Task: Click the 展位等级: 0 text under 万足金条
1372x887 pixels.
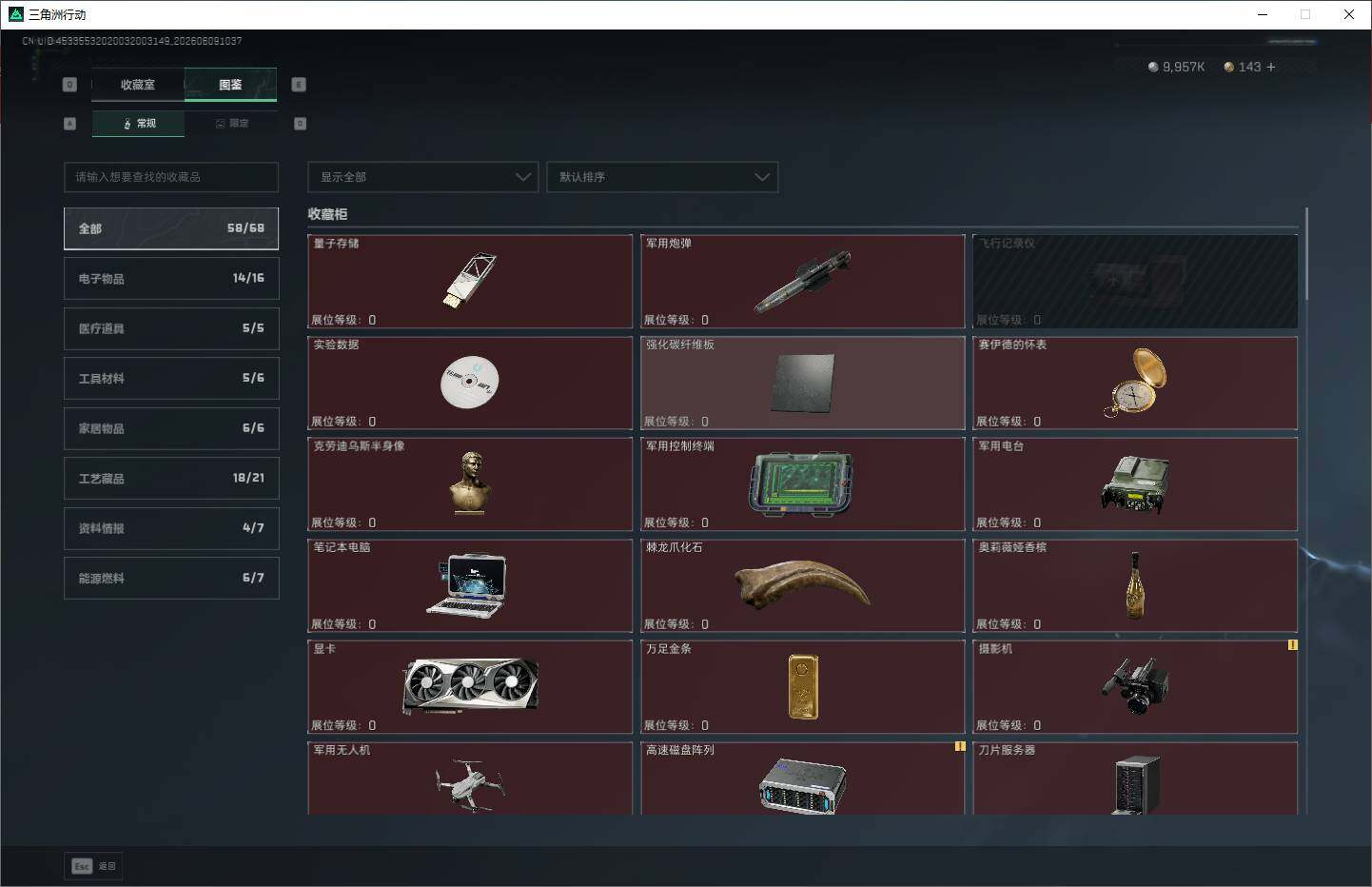Action: [x=676, y=725]
